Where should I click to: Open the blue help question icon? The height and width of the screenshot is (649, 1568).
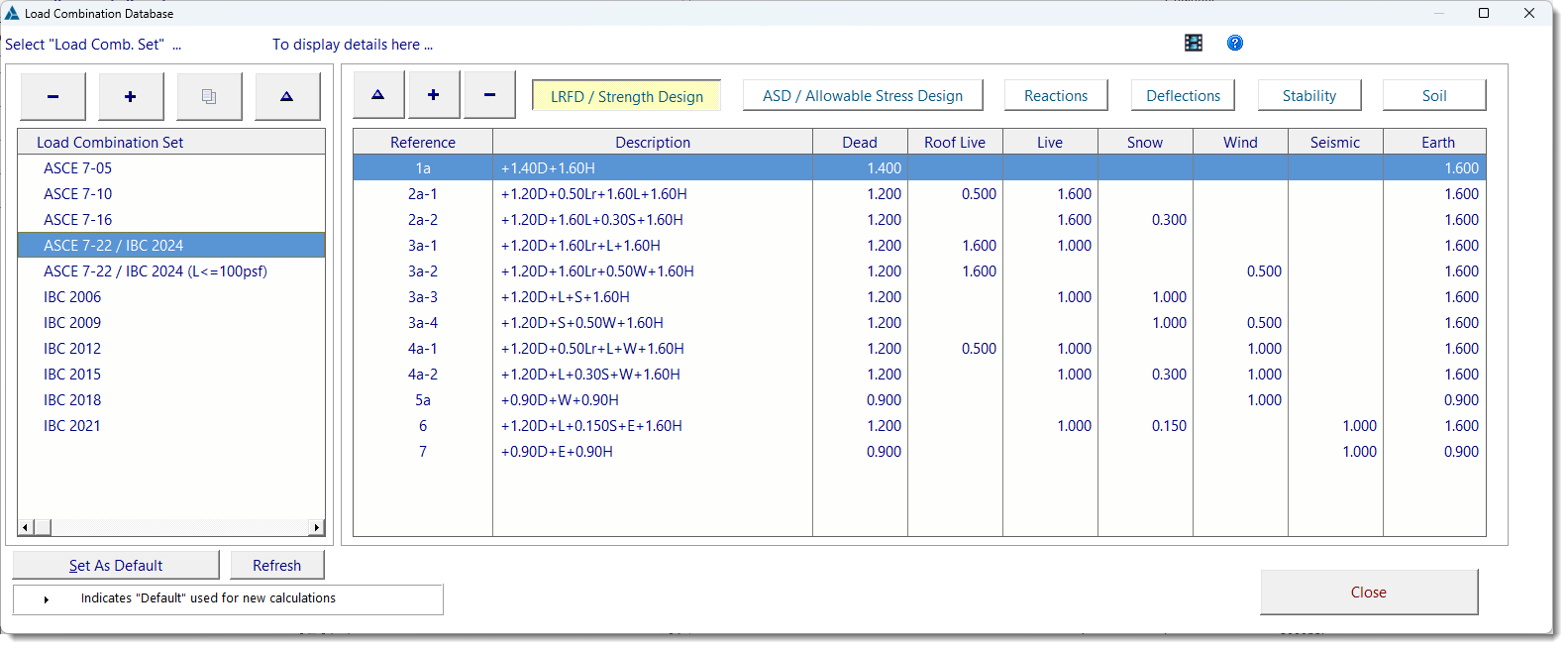[x=1235, y=43]
